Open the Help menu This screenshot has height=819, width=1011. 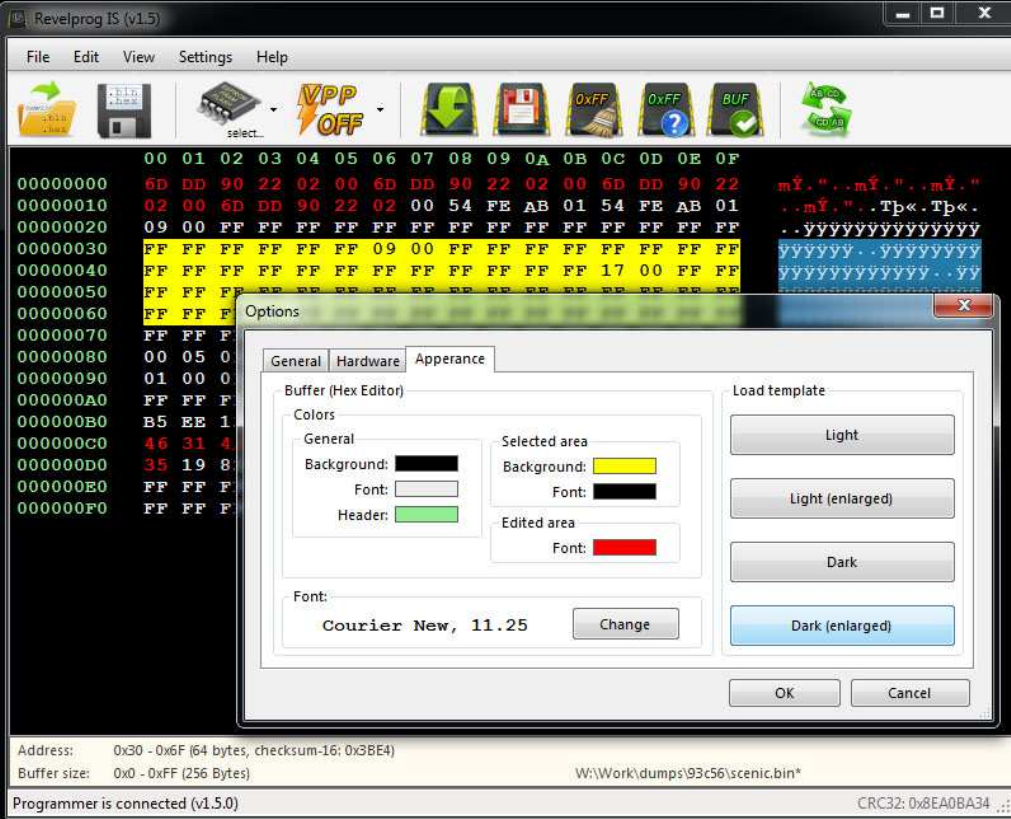271,57
